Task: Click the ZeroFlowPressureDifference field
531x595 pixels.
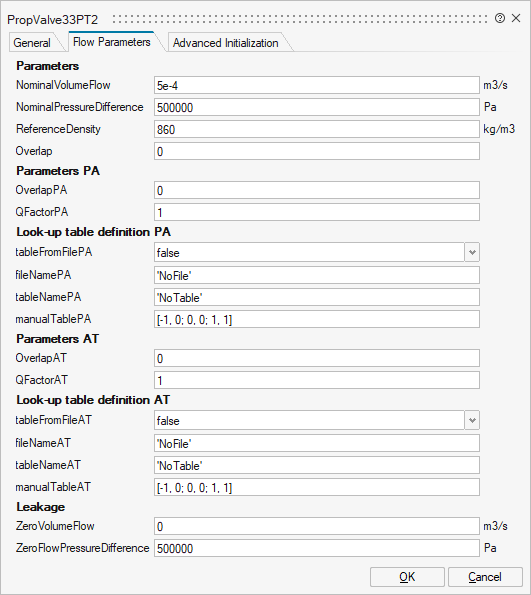Action: point(317,548)
